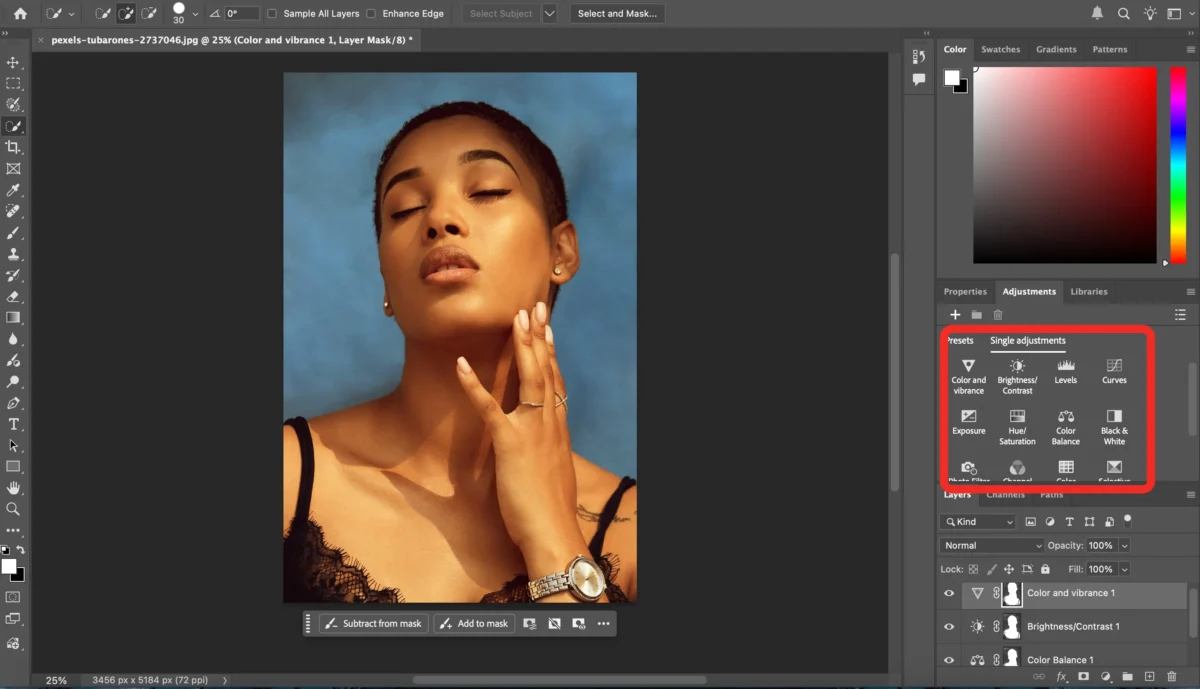Viewport: 1200px width, 689px height.
Task: Click Subtract from mask button
Action: click(374, 623)
